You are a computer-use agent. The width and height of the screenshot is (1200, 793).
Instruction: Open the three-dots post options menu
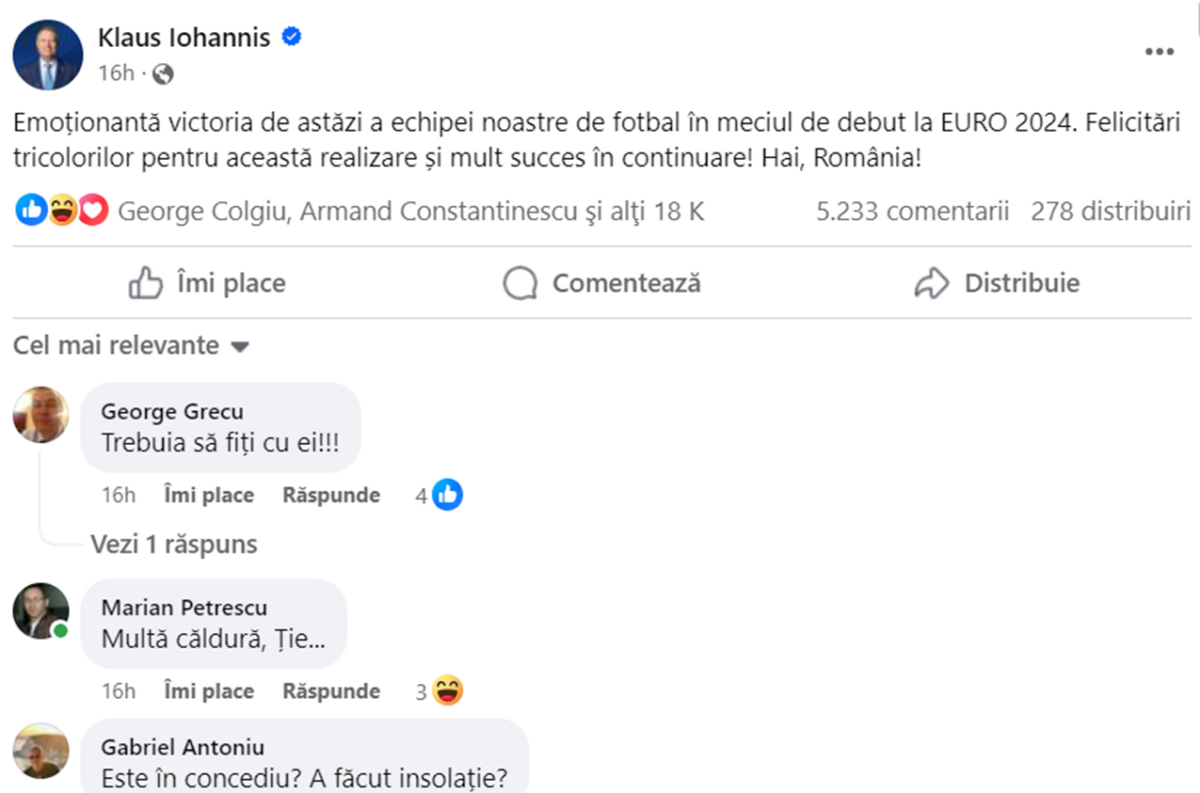[1159, 53]
